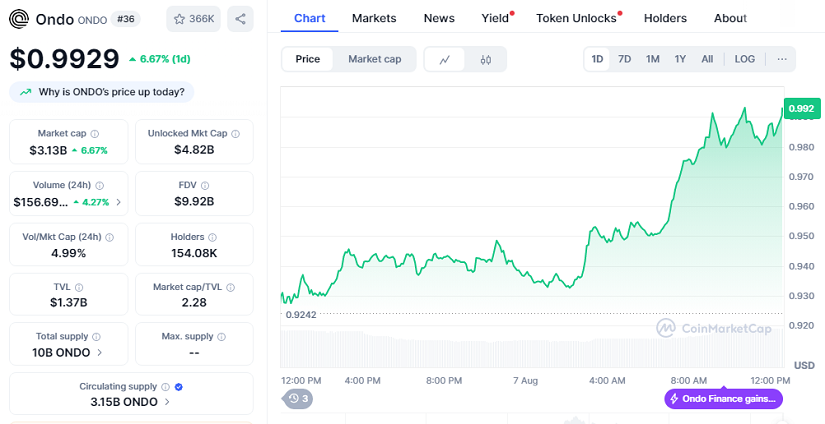Click the 2.28 Market cap/TVL value
Viewport: 825px width, 424px height.
click(x=194, y=302)
